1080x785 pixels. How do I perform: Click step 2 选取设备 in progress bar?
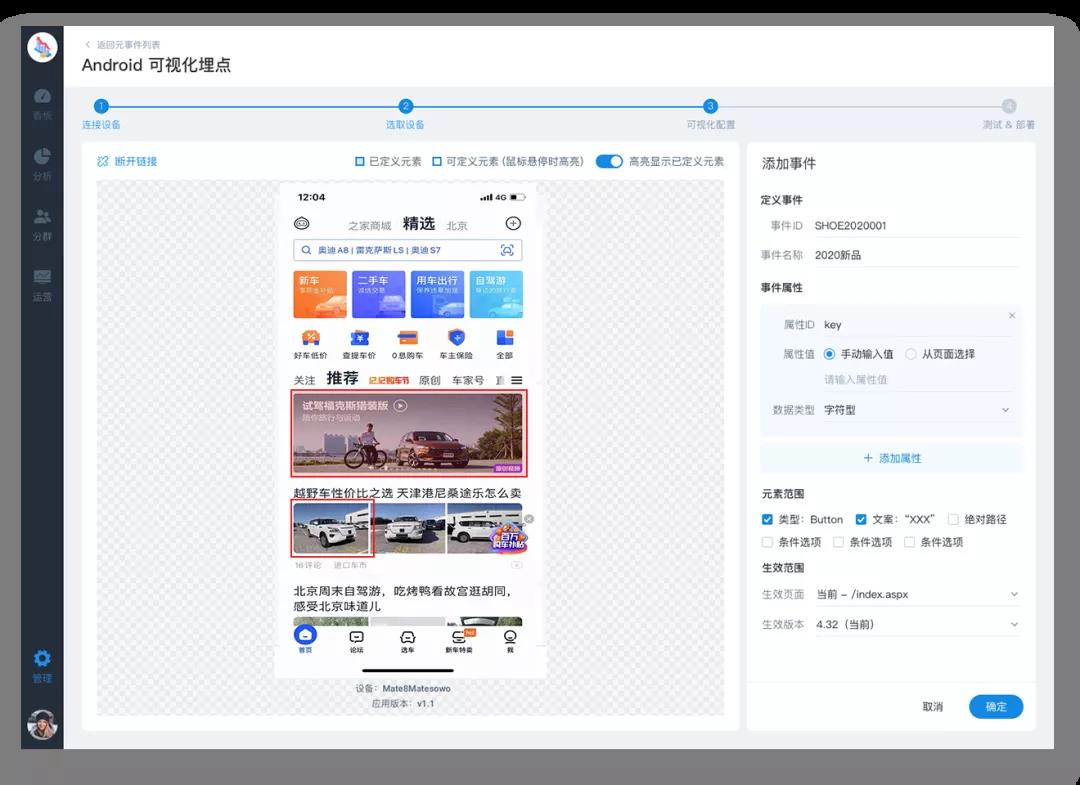pyautogui.click(x=406, y=106)
